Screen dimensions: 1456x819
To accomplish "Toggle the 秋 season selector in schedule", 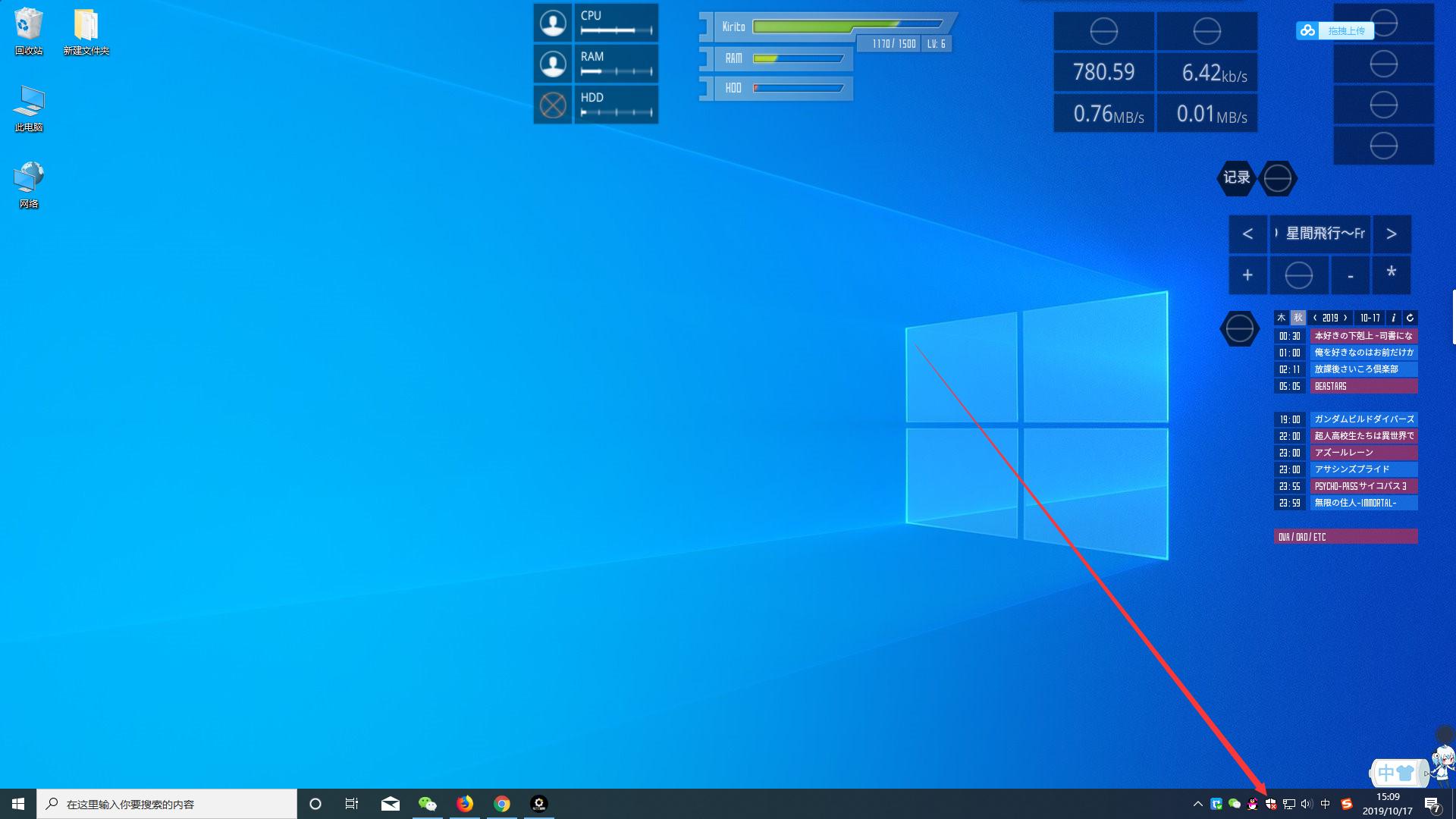I will pos(1298,318).
